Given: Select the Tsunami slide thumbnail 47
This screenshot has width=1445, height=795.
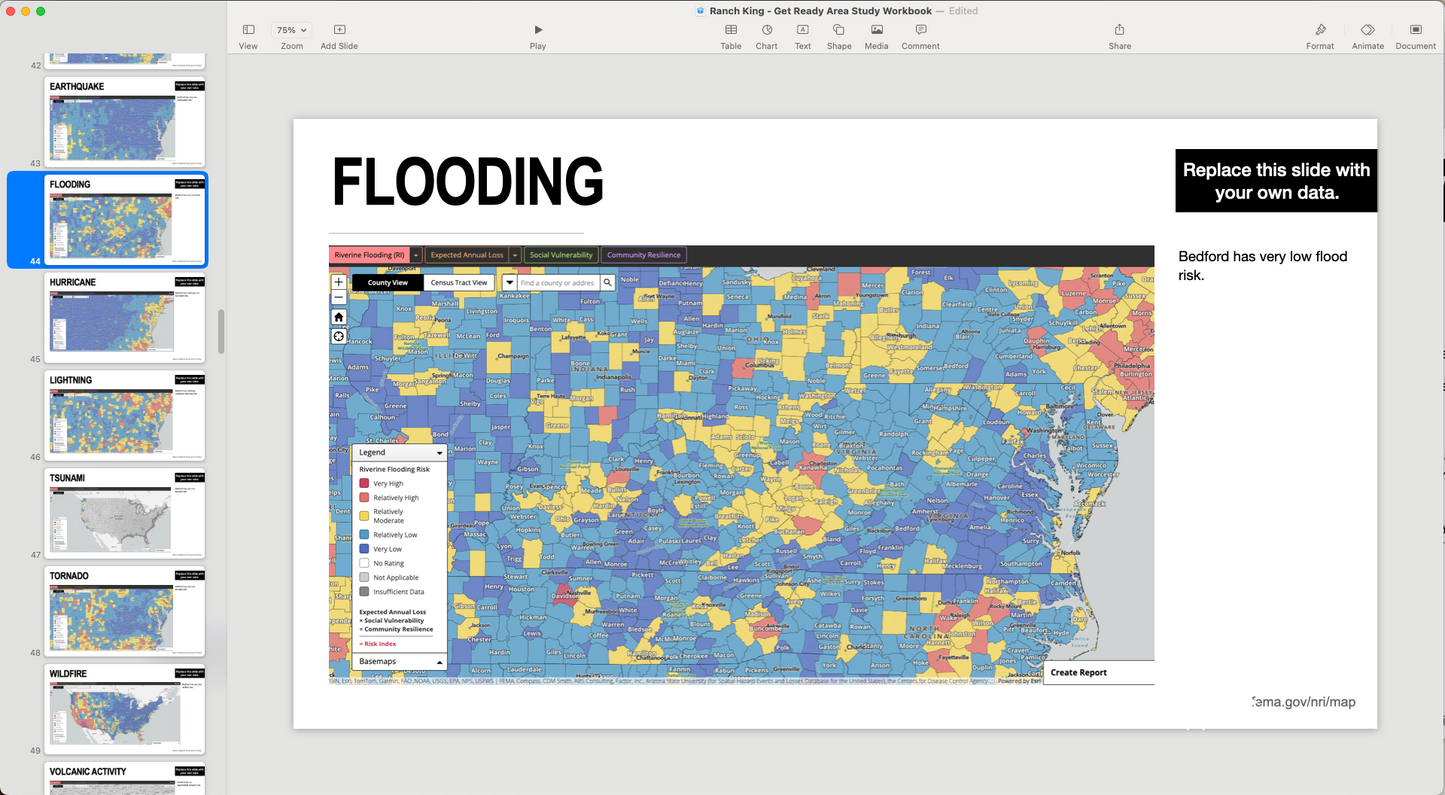Looking at the screenshot, I should coord(125,513).
